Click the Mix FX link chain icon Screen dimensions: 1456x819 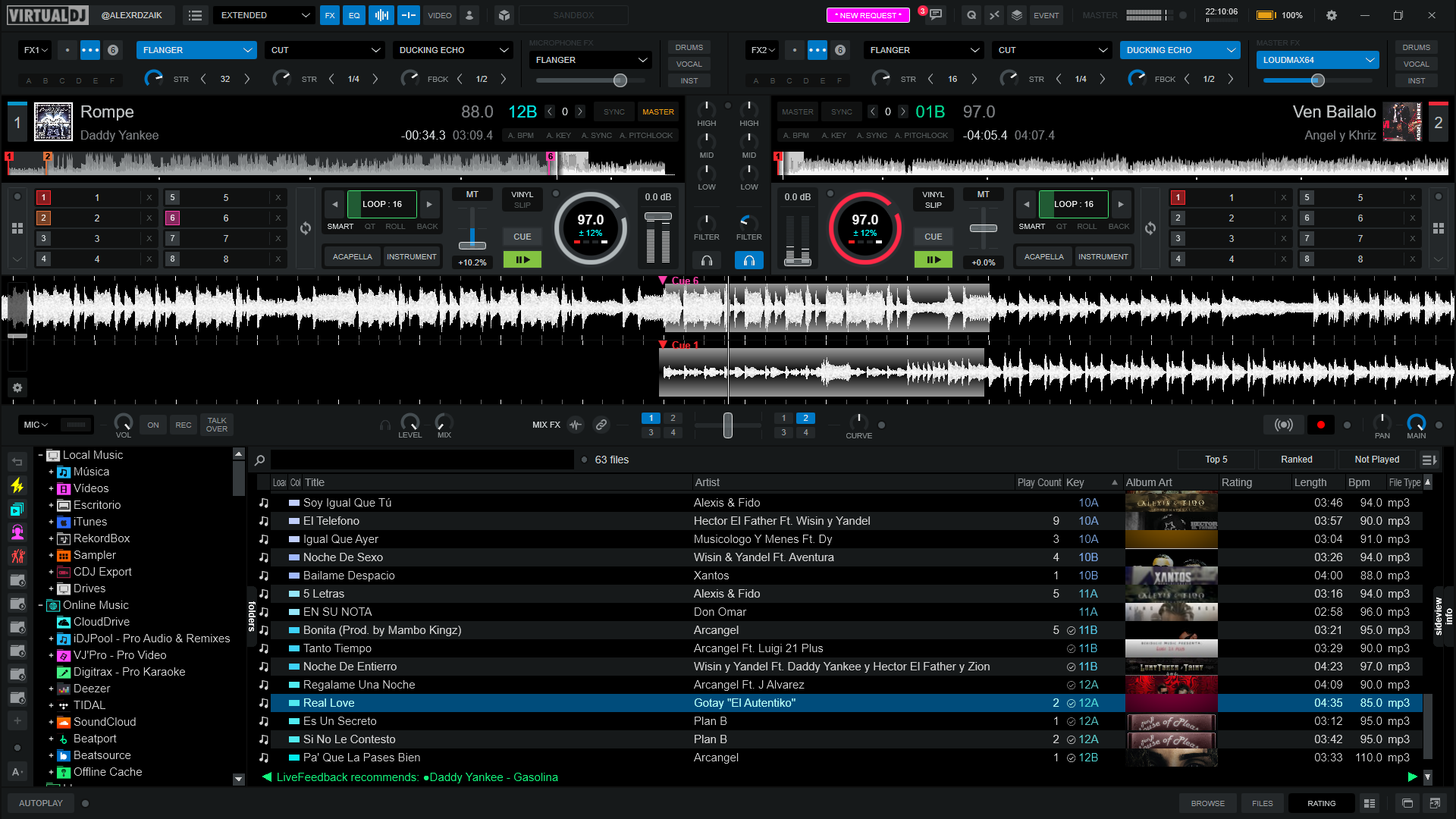click(x=601, y=425)
